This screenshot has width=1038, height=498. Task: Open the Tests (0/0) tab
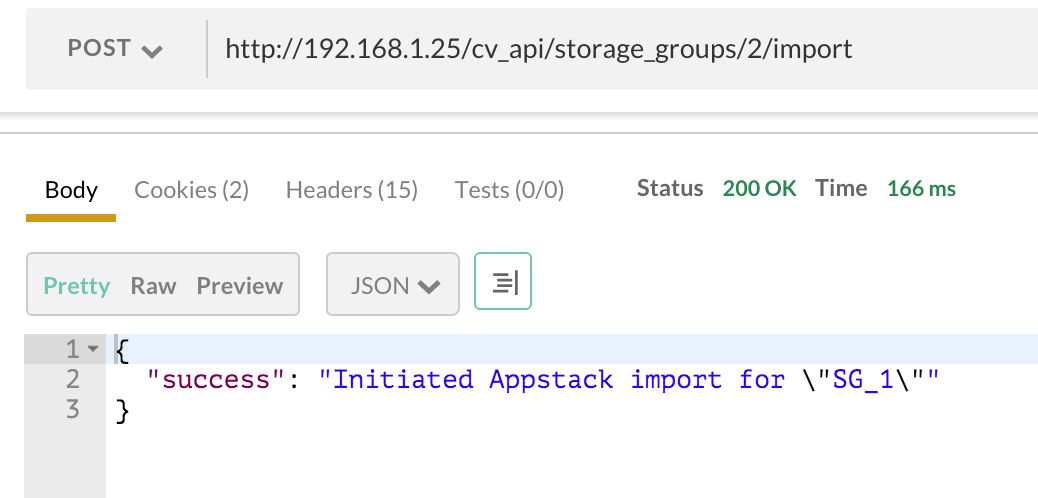(509, 190)
